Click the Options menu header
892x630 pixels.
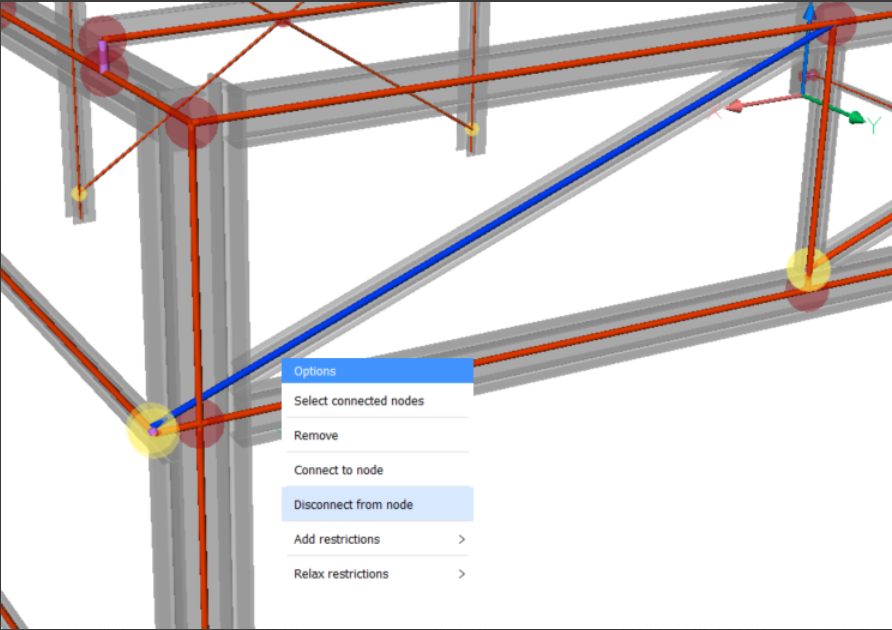pyautogui.click(x=377, y=371)
